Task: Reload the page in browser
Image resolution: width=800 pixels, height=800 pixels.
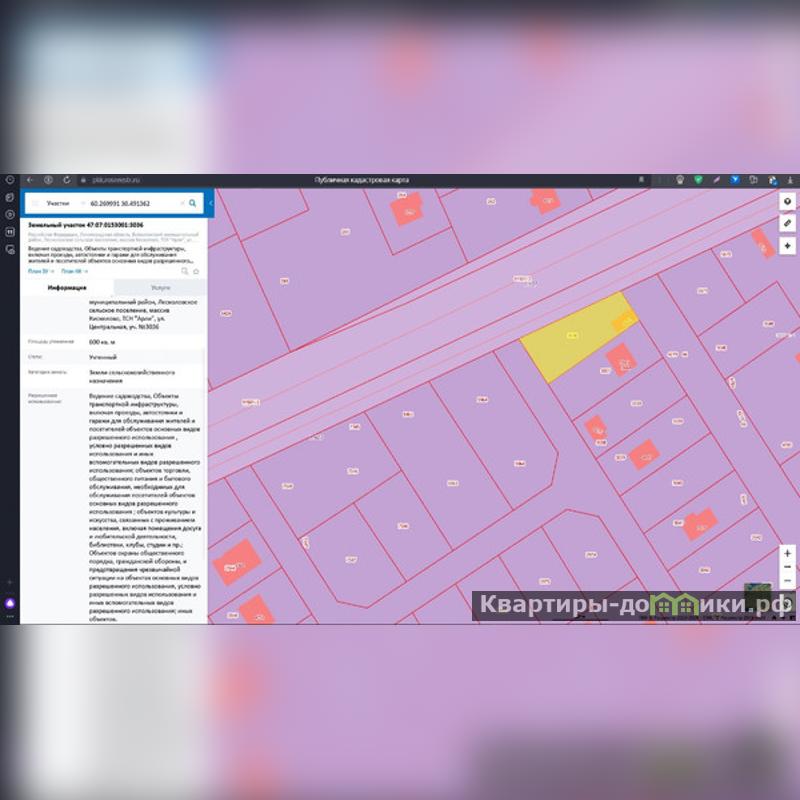Action: (67, 180)
